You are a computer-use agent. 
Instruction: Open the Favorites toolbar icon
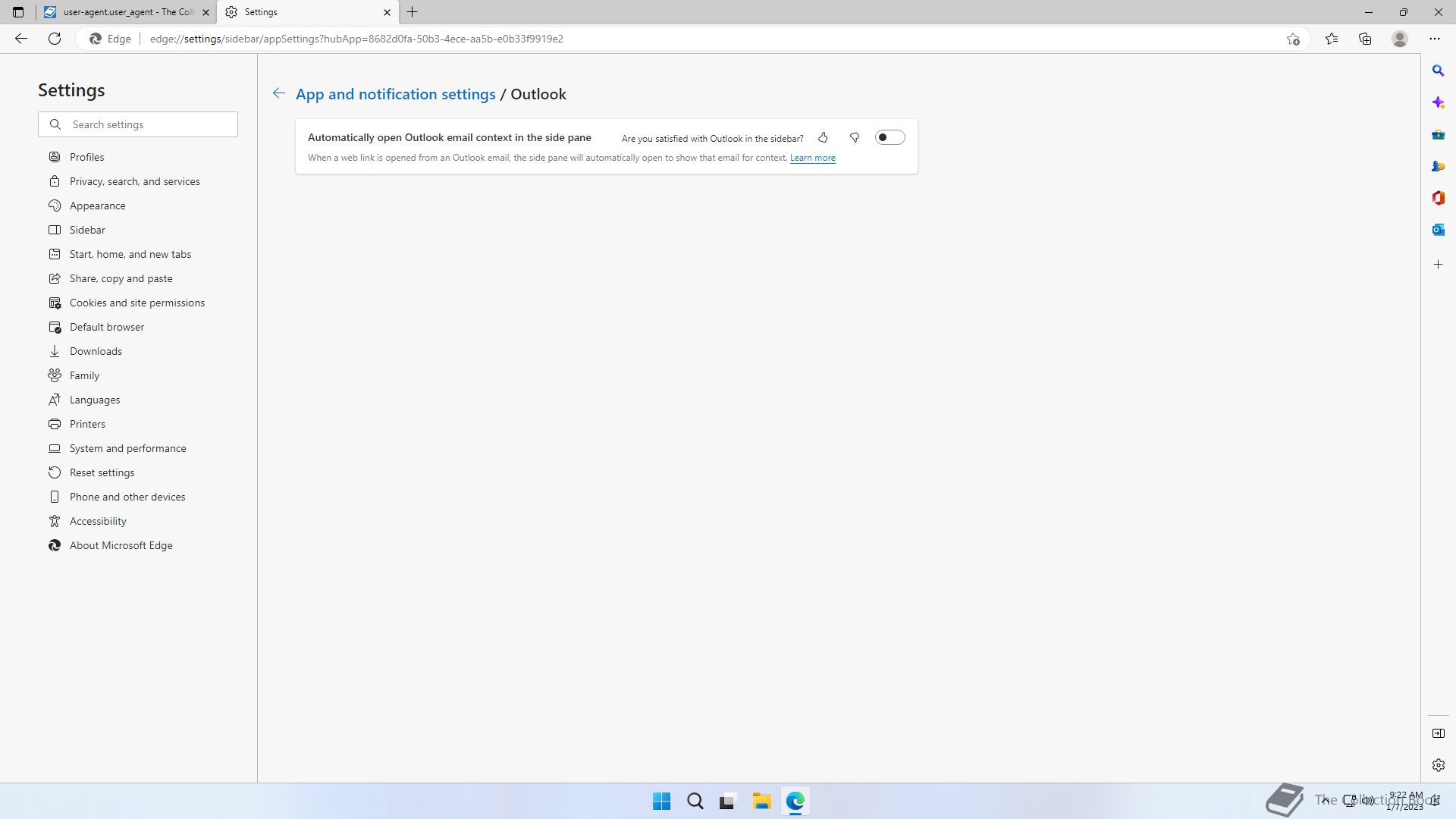[x=1332, y=39]
